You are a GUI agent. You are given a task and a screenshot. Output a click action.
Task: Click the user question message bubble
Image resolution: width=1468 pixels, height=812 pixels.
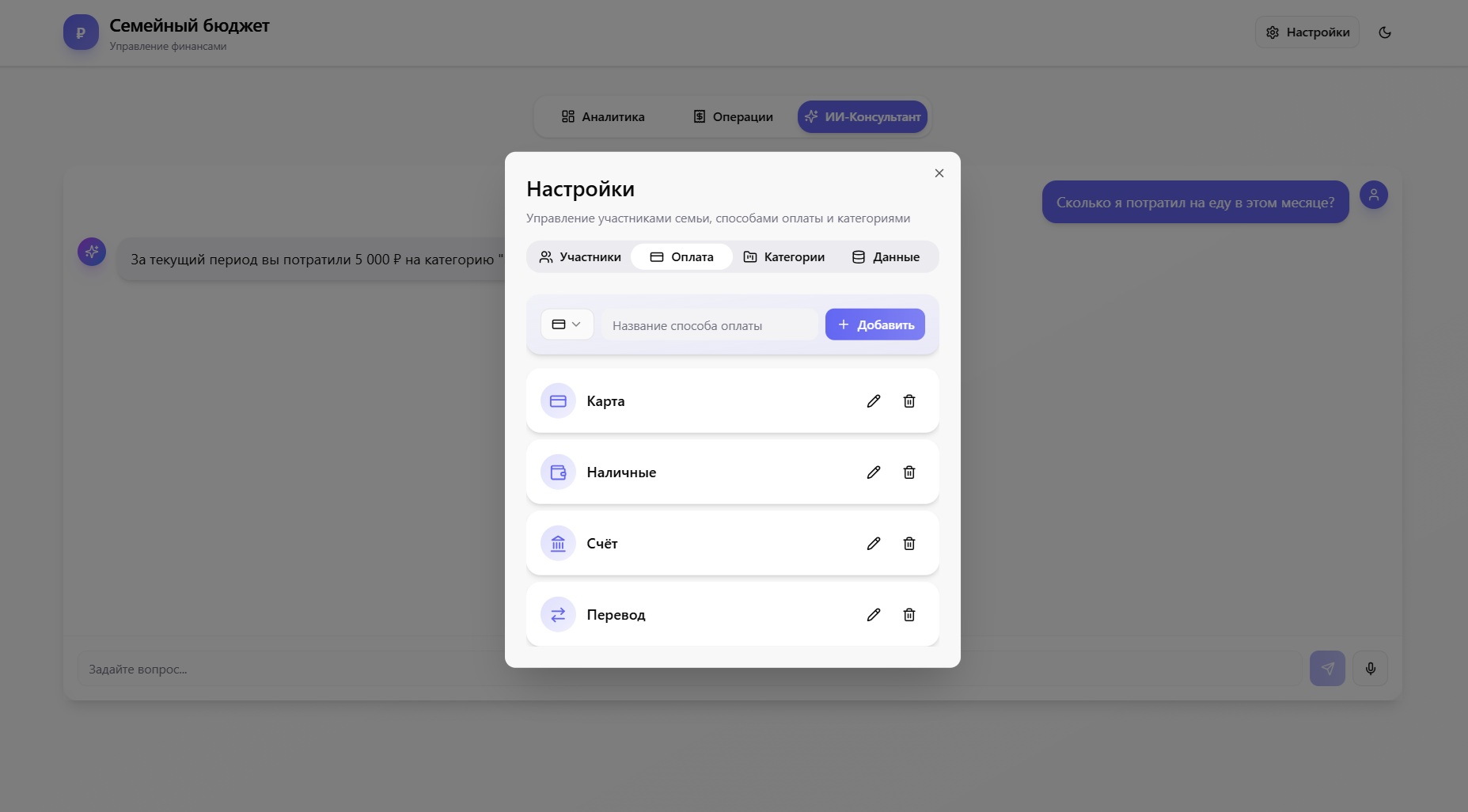coord(1195,202)
